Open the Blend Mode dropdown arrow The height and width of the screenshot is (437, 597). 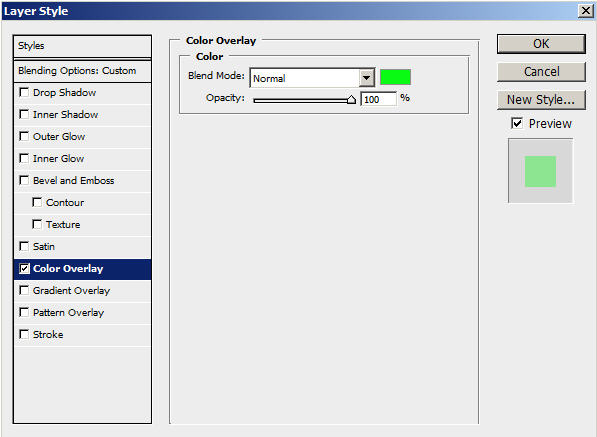coord(366,78)
